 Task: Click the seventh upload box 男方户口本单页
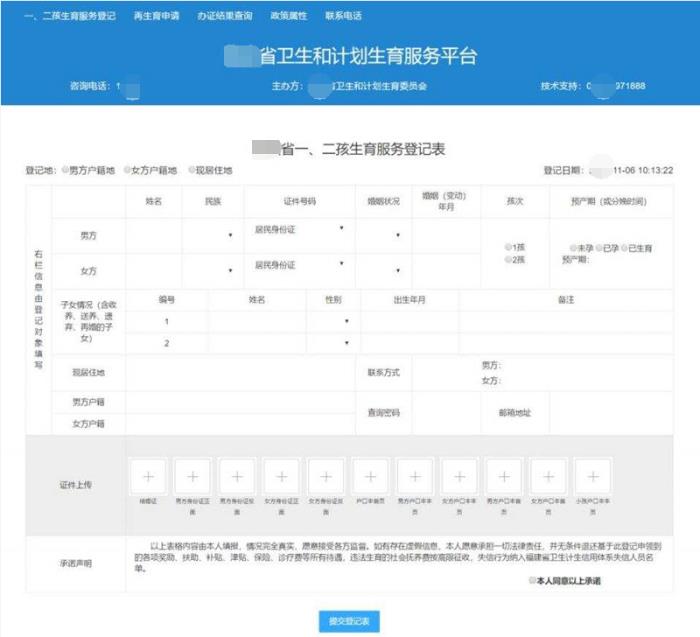(414, 476)
